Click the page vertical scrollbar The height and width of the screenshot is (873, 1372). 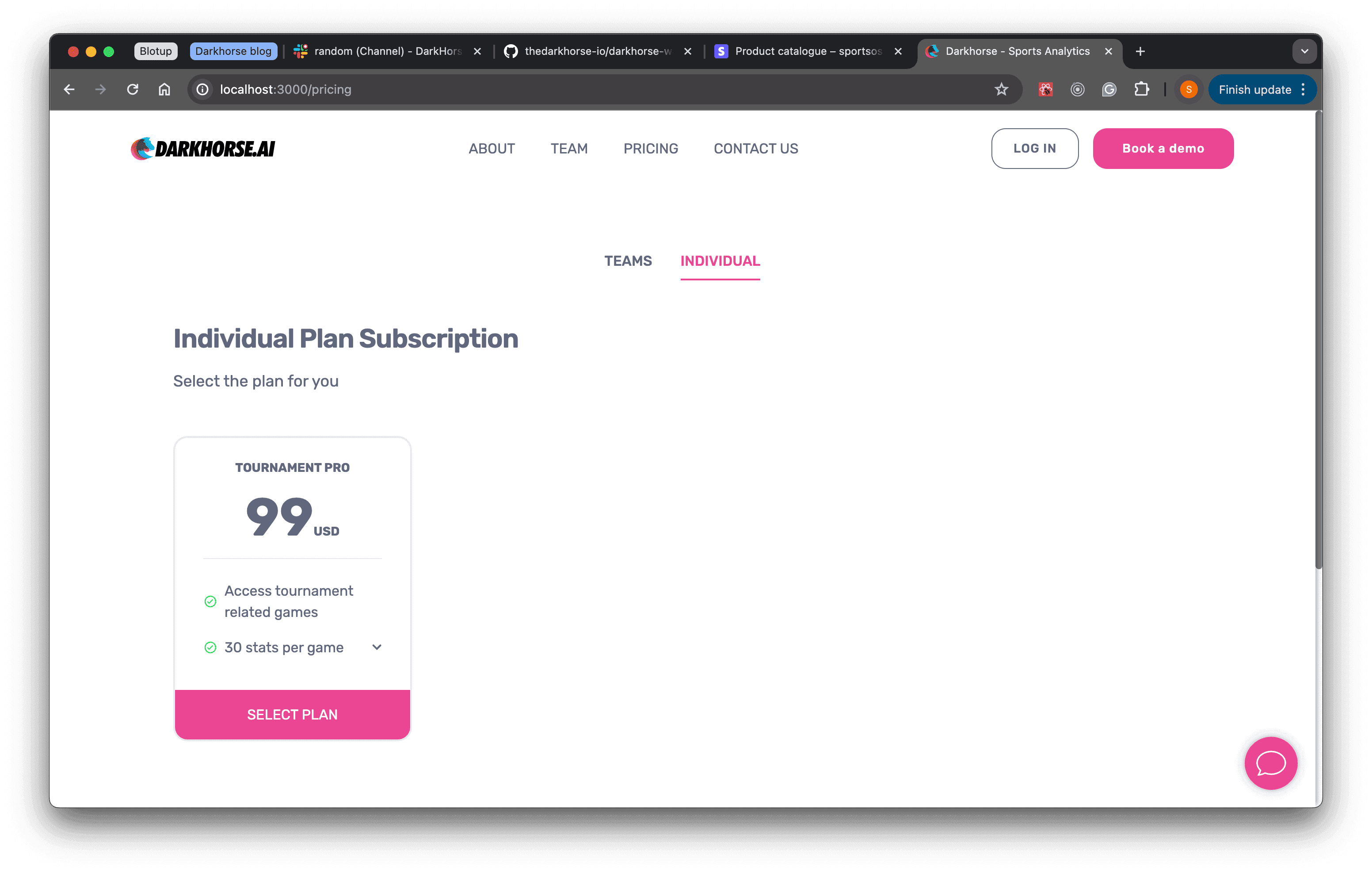click(1319, 340)
